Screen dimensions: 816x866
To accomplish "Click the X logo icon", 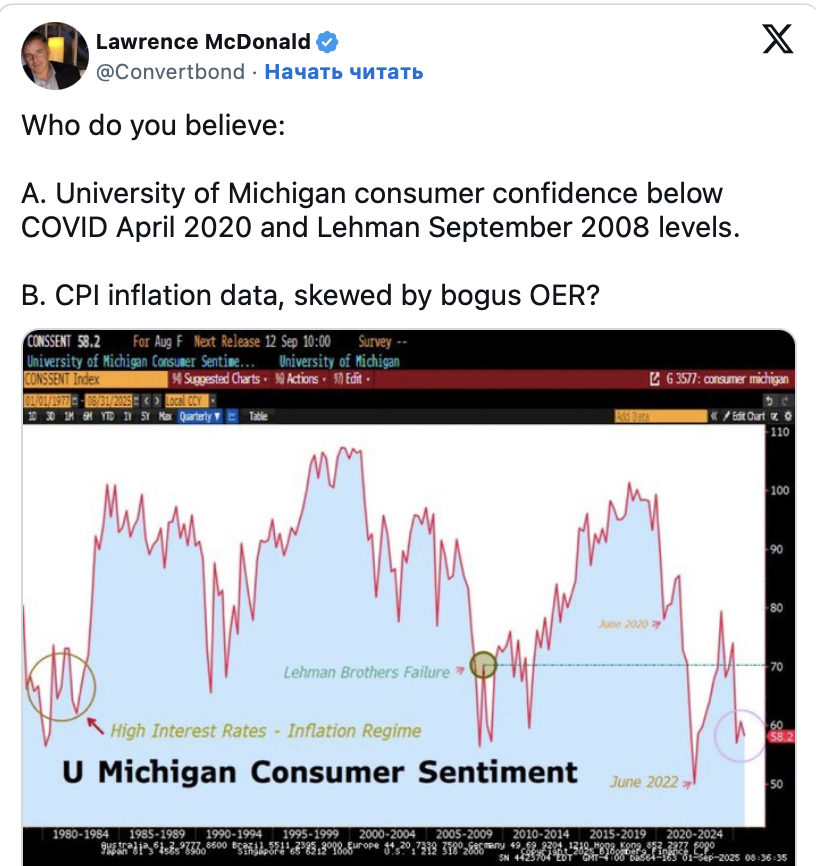I will pyautogui.click(x=777, y=39).
